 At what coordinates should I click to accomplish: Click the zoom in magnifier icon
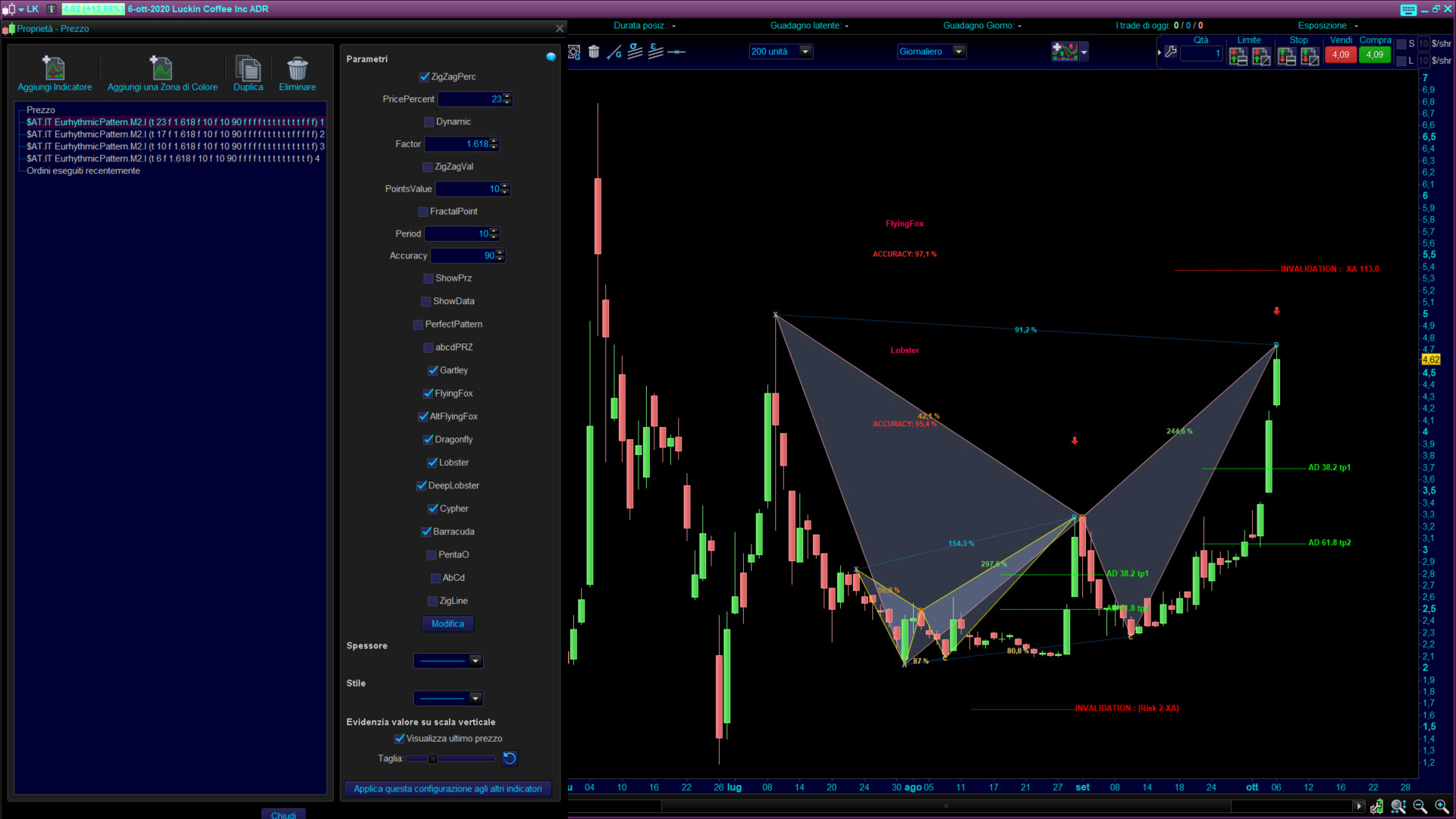pyautogui.click(x=1442, y=806)
